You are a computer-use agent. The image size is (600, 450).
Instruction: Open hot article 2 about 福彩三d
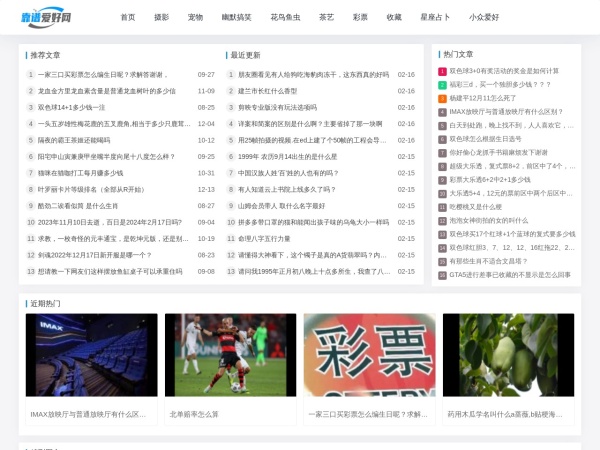[500, 85]
